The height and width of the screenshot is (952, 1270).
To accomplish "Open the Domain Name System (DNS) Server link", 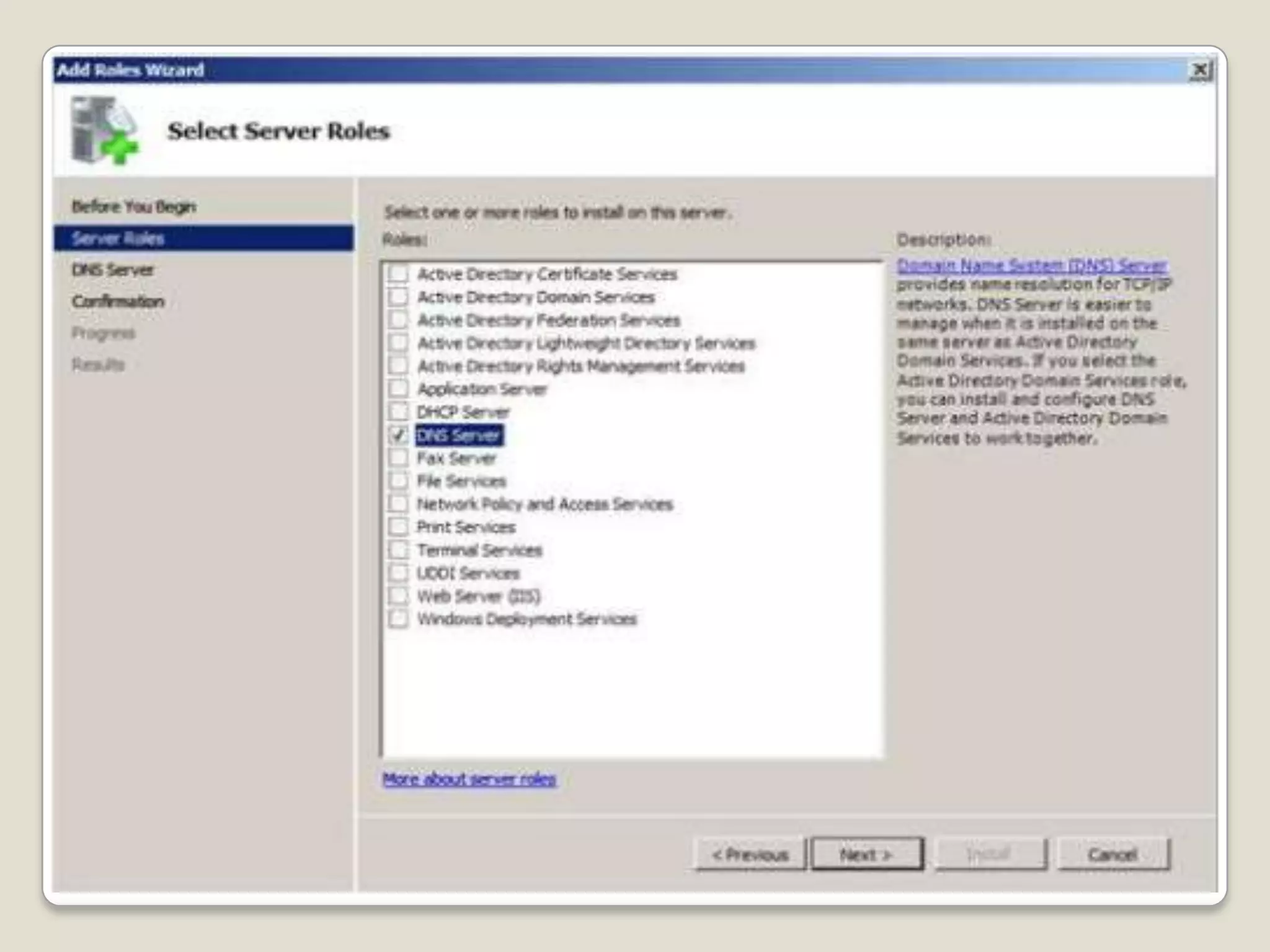I will pyautogui.click(x=1031, y=265).
